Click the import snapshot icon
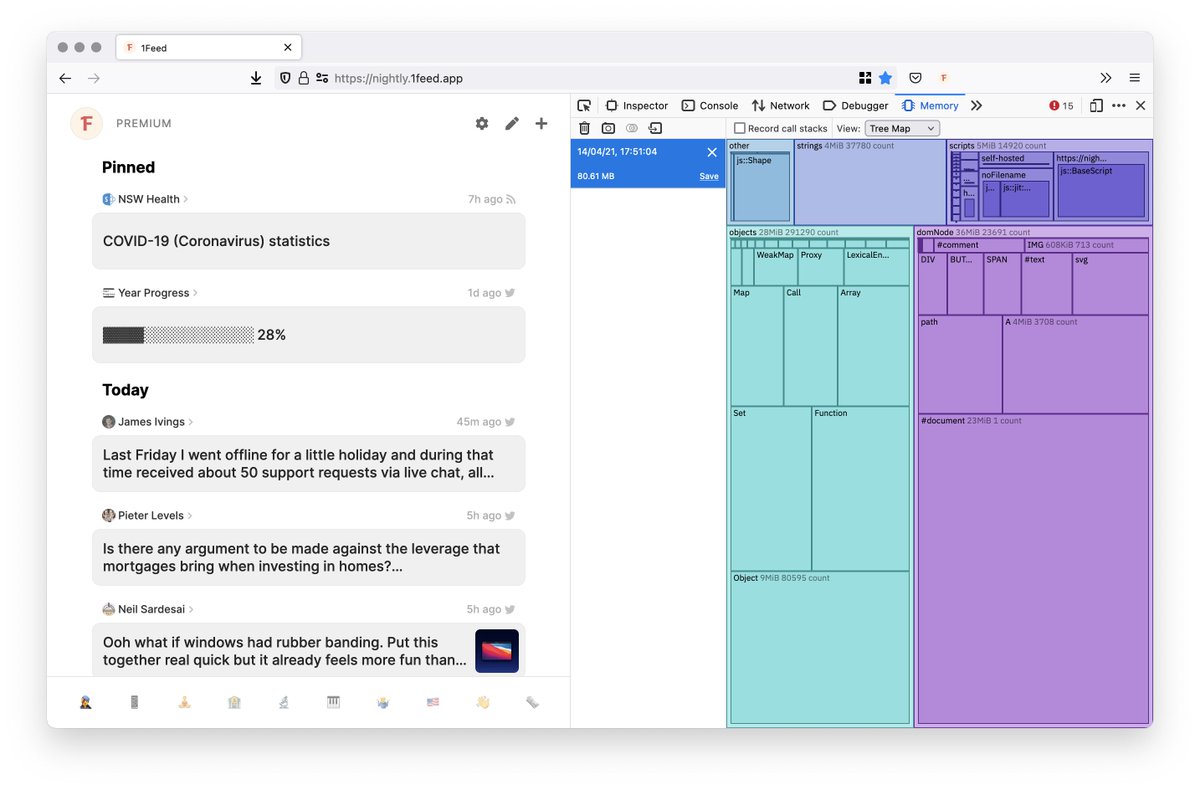 [x=655, y=128]
